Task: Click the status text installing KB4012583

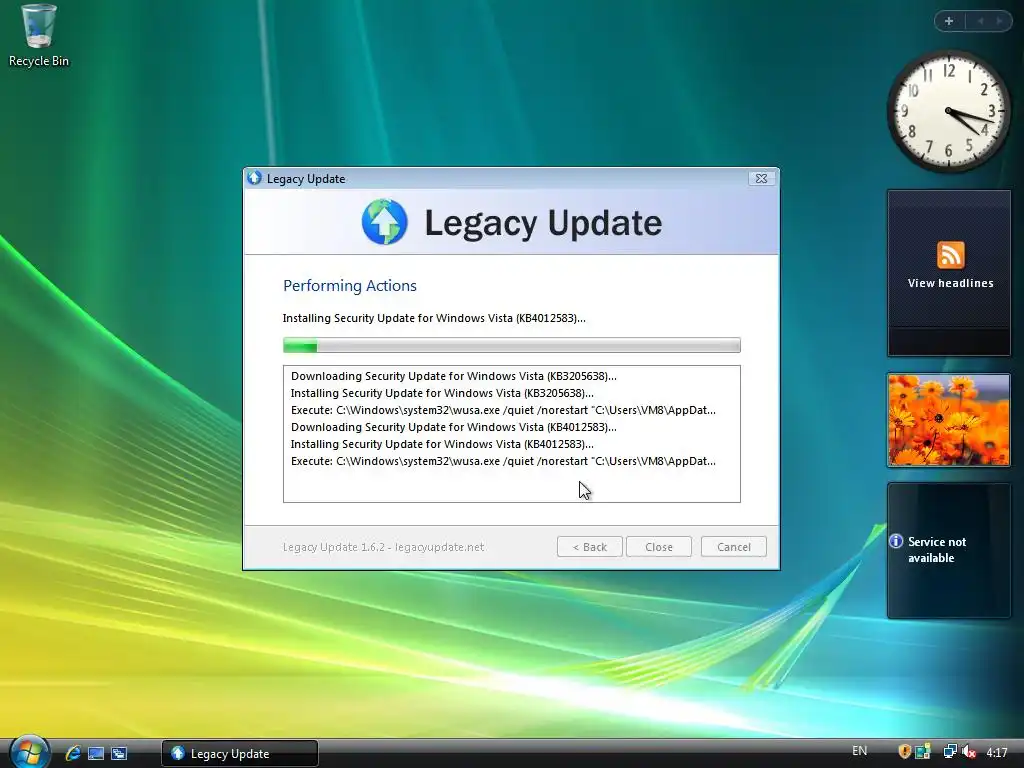Action: tap(434, 318)
